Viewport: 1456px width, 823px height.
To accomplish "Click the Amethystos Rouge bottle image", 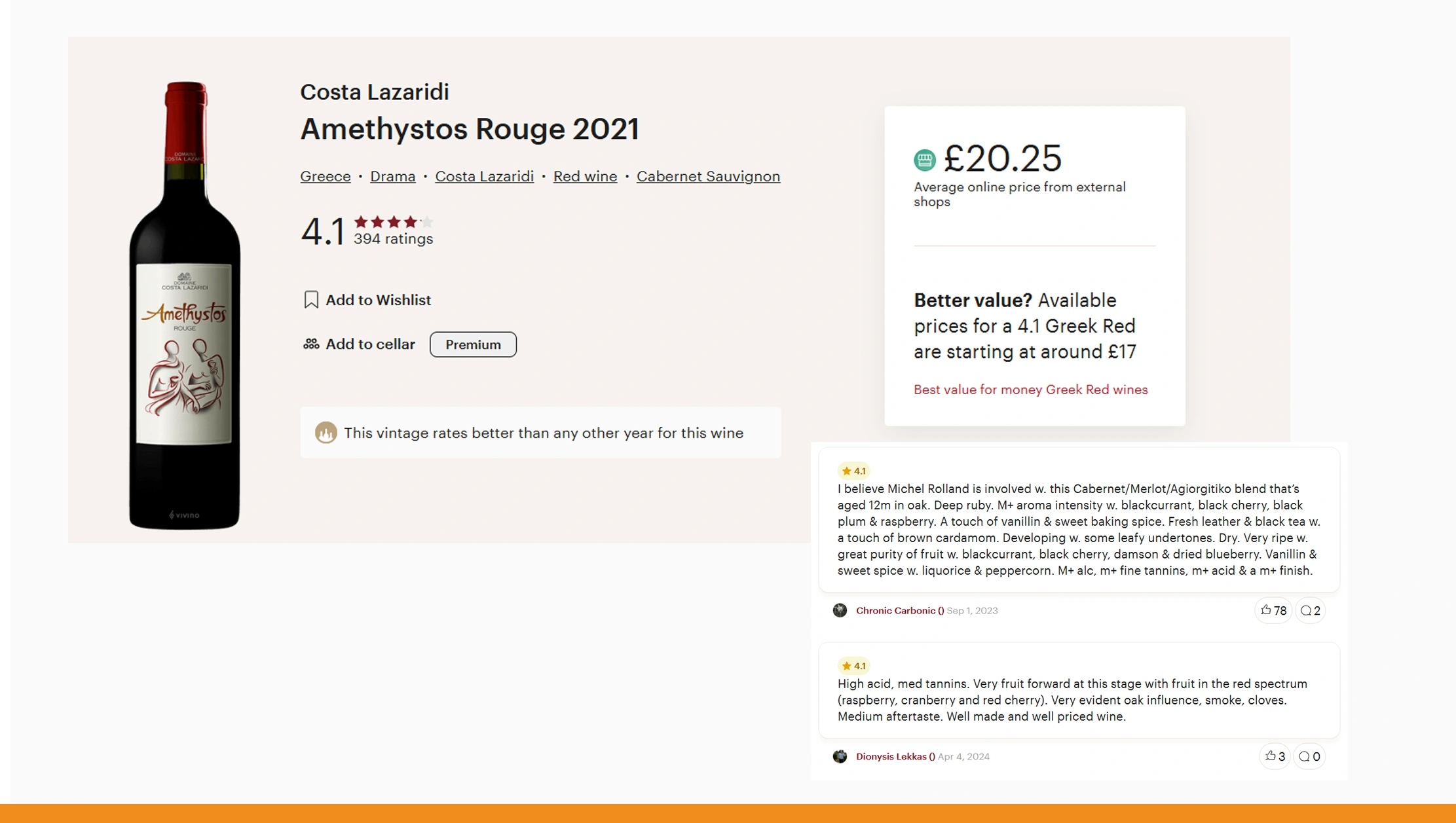I will [x=185, y=306].
